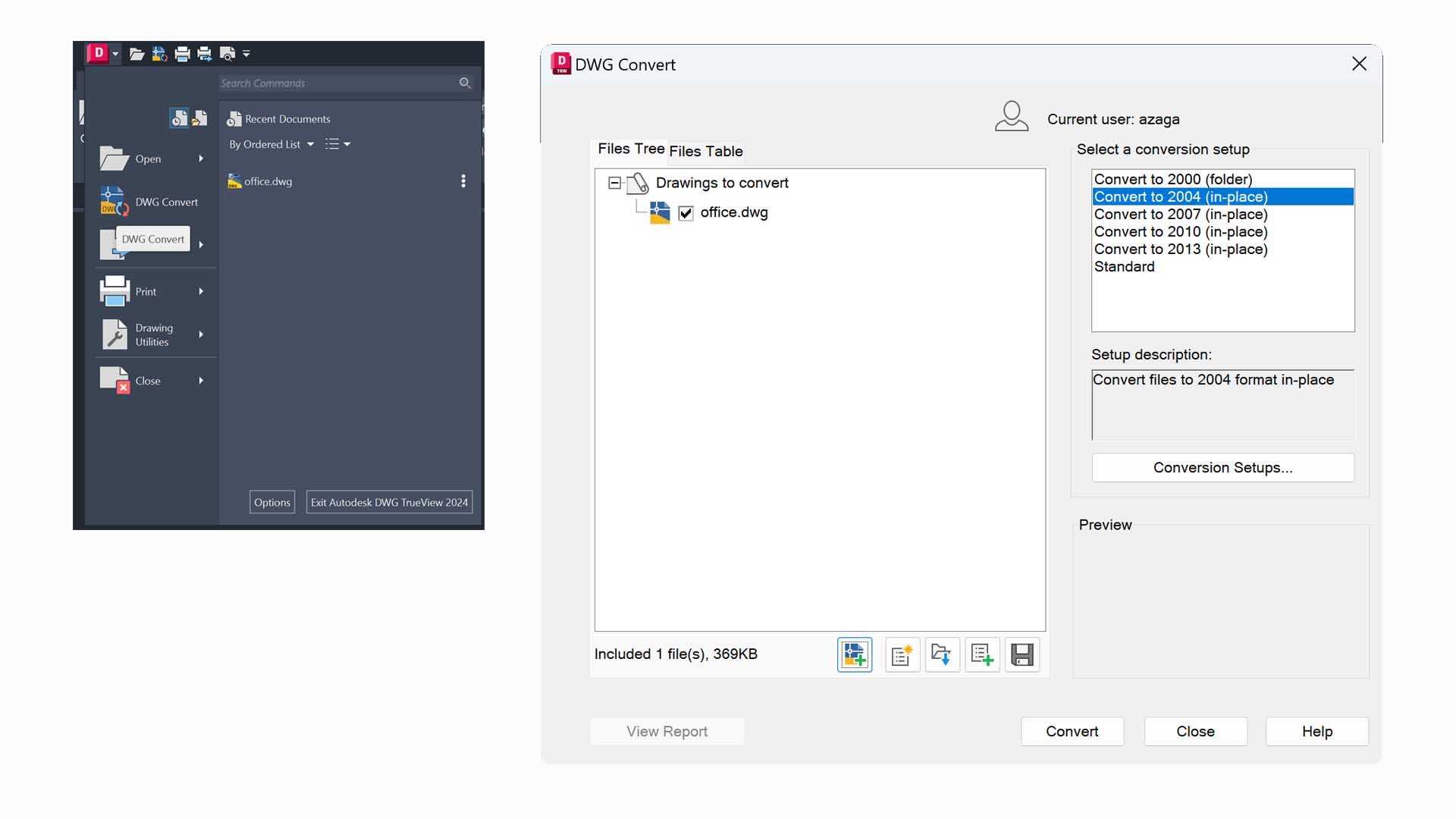The image size is (1456, 819).
Task: Click the Batch Plot printer icon with arrow
Action: tap(205, 54)
